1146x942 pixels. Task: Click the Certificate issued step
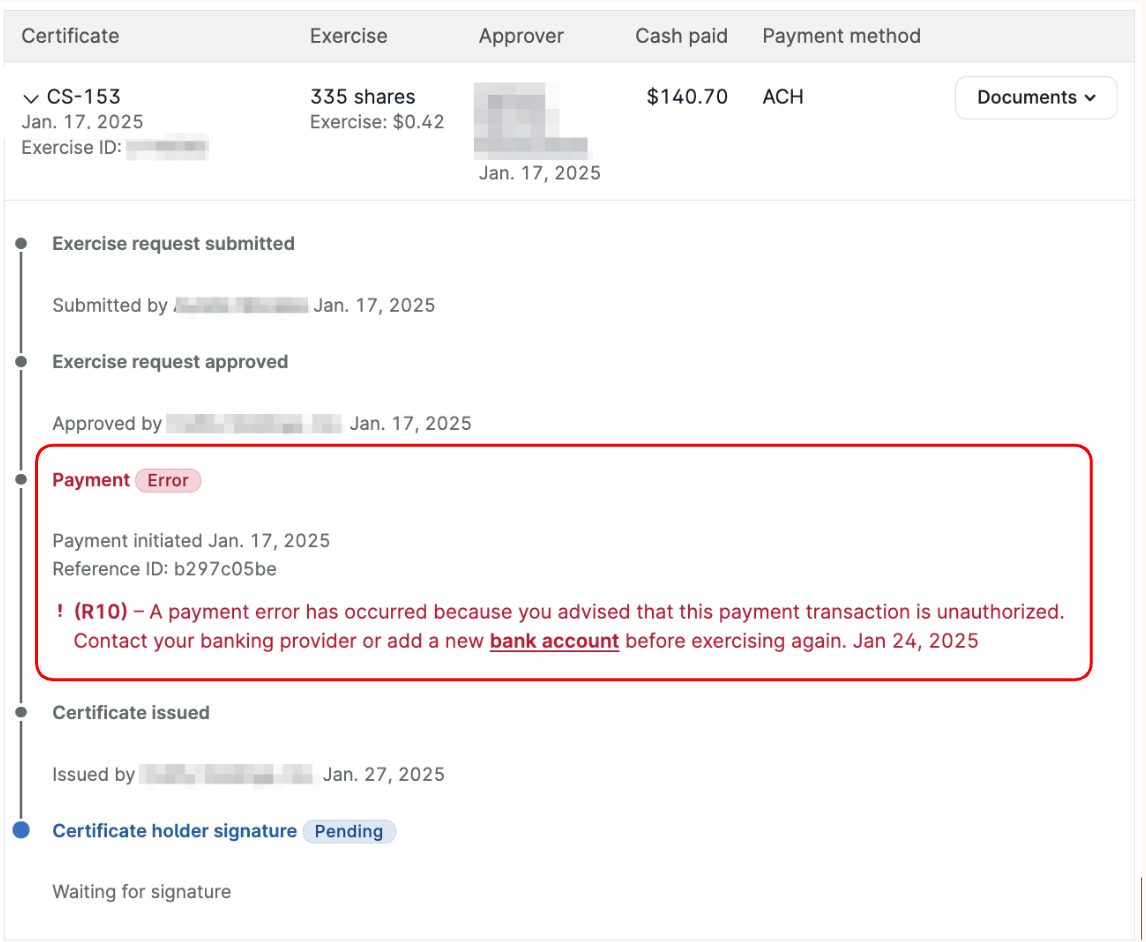(x=131, y=713)
